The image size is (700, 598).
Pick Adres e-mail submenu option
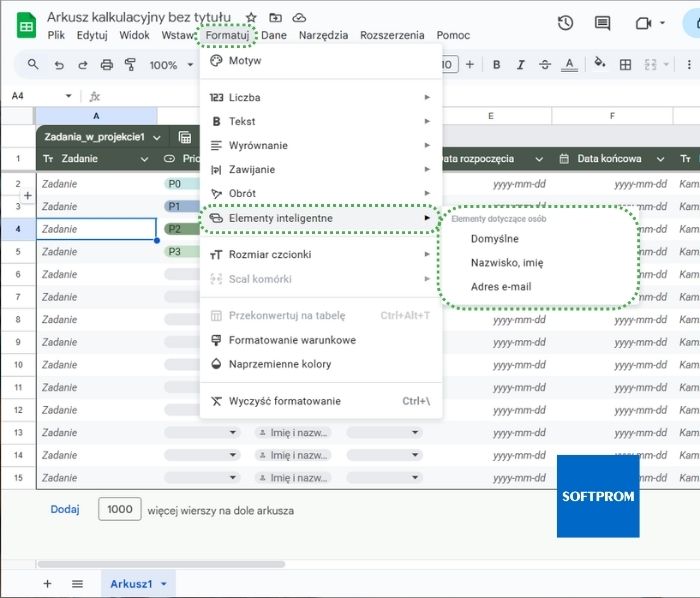click(501, 287)
